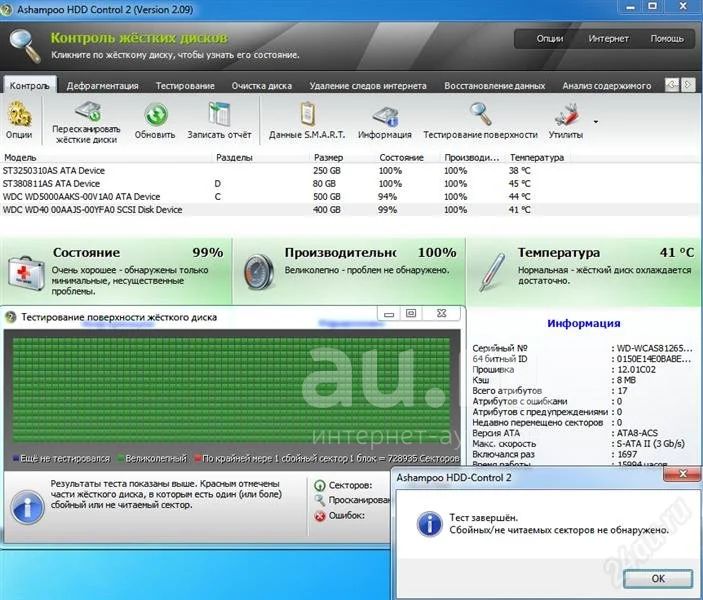Open the Помощь header menu
This screenshot has width=703, height=600.
(x=667, y=39)
